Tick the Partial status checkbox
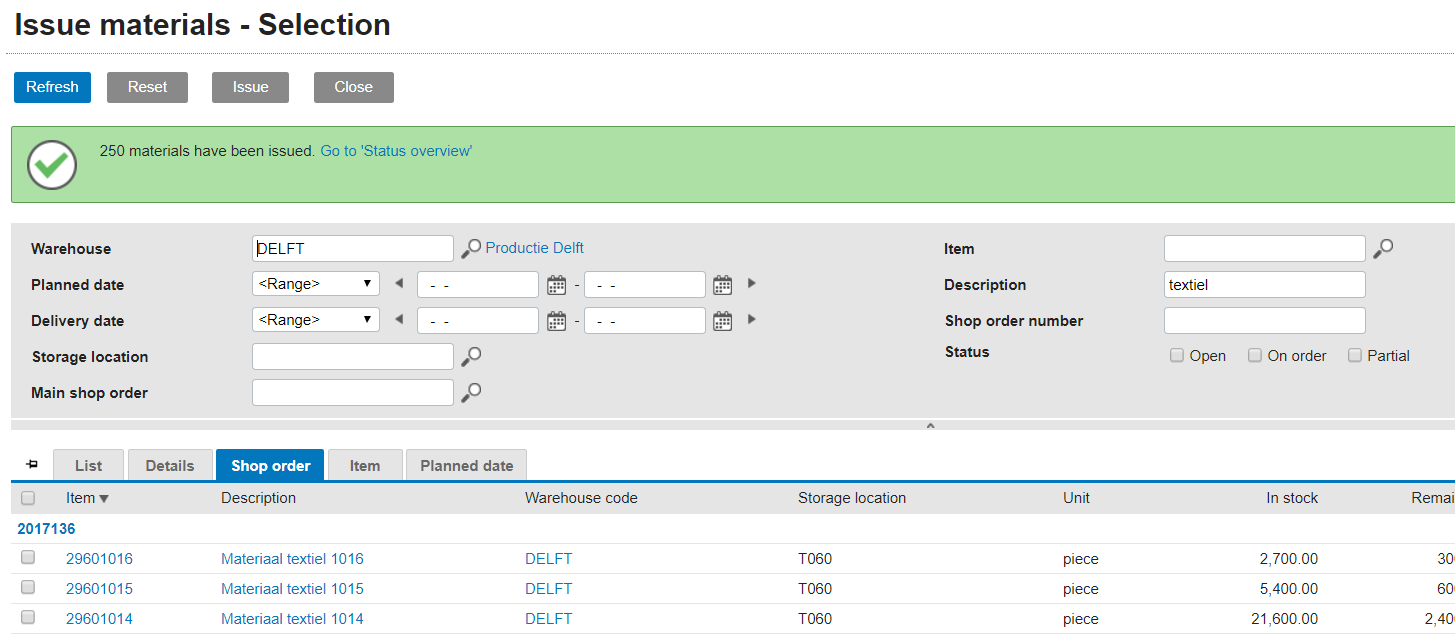 coord(1355,355)
